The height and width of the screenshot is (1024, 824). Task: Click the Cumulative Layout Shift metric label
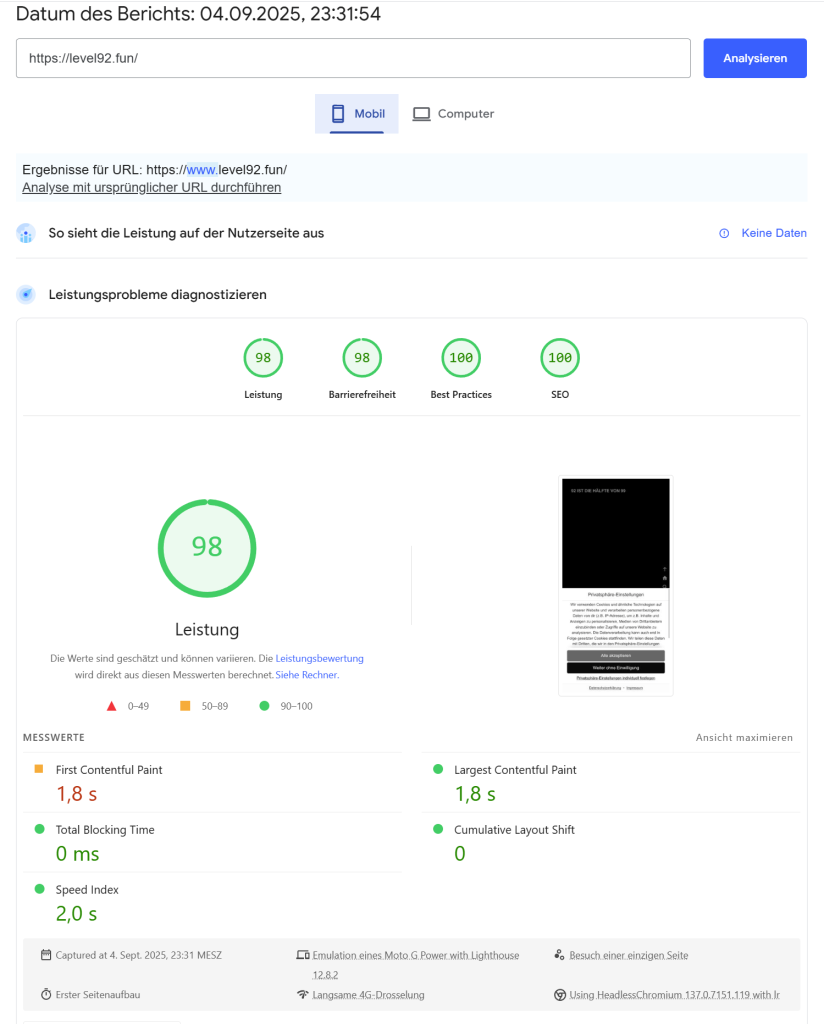515,830
